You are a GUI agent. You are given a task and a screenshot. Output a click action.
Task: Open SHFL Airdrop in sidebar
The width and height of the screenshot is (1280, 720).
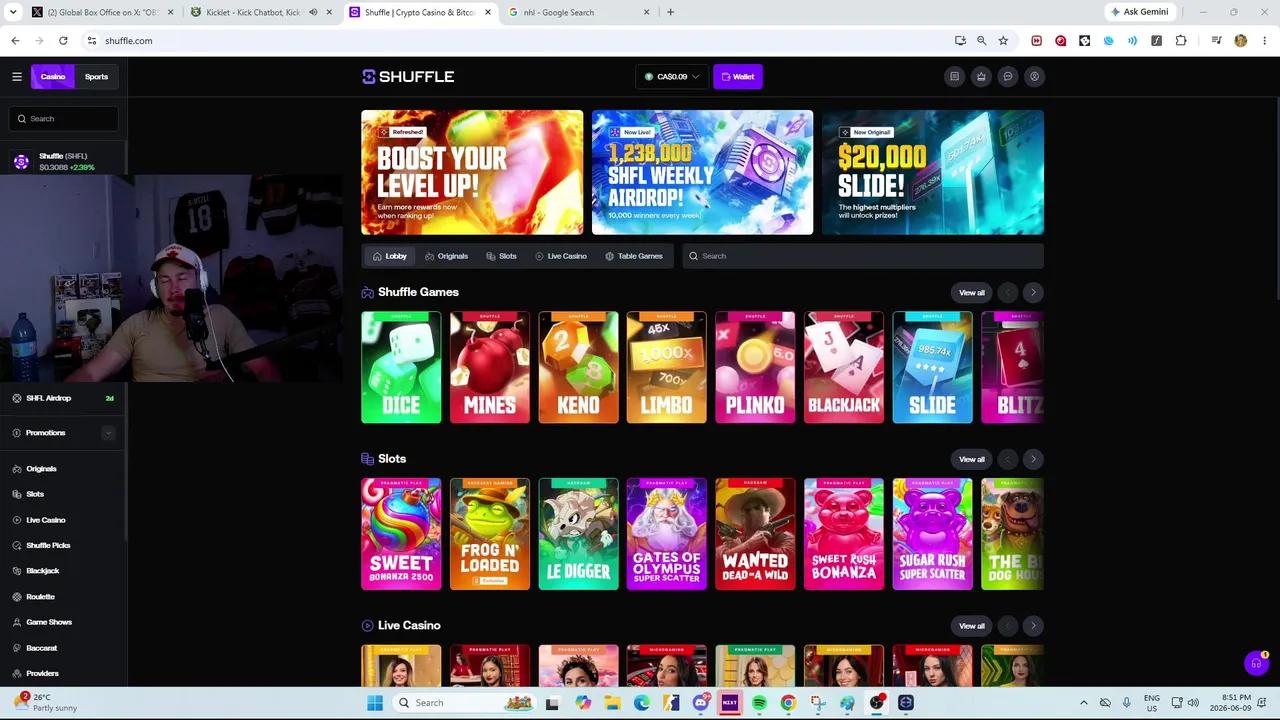(63, 398)
